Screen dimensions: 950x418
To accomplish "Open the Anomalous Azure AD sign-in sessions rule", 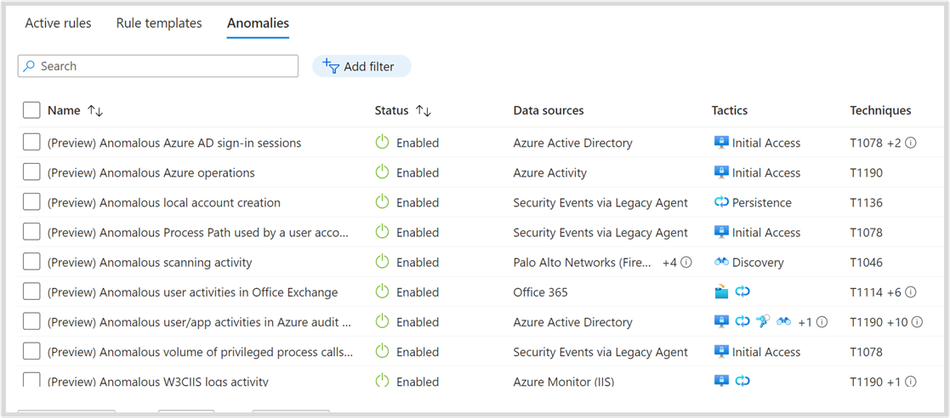I will [174, 143].
